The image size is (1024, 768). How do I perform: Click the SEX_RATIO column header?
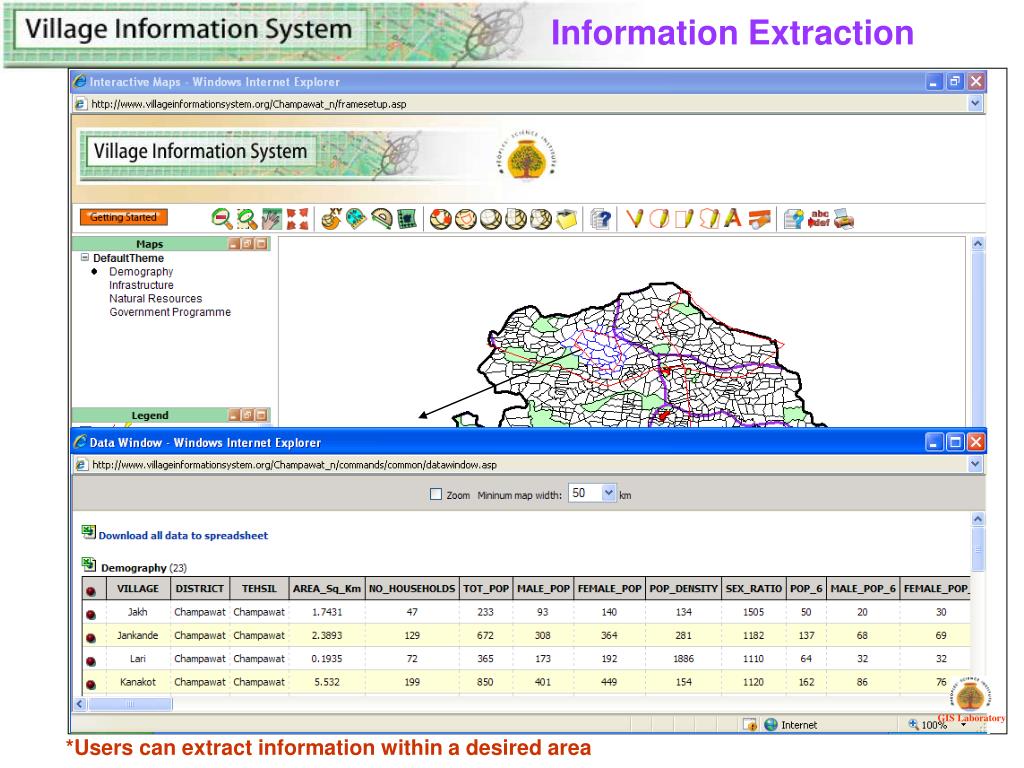754,588
